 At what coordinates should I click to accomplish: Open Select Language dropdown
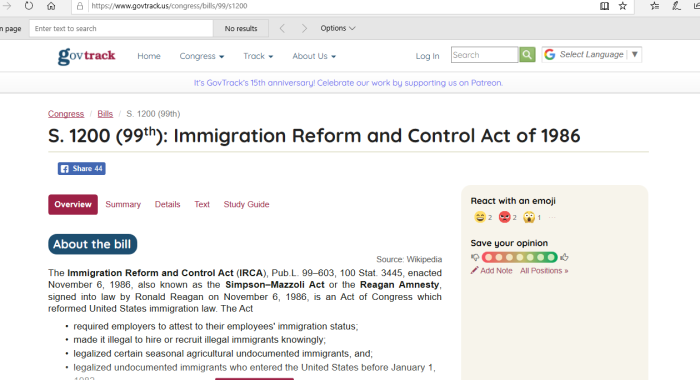click(x=592, y=54)
